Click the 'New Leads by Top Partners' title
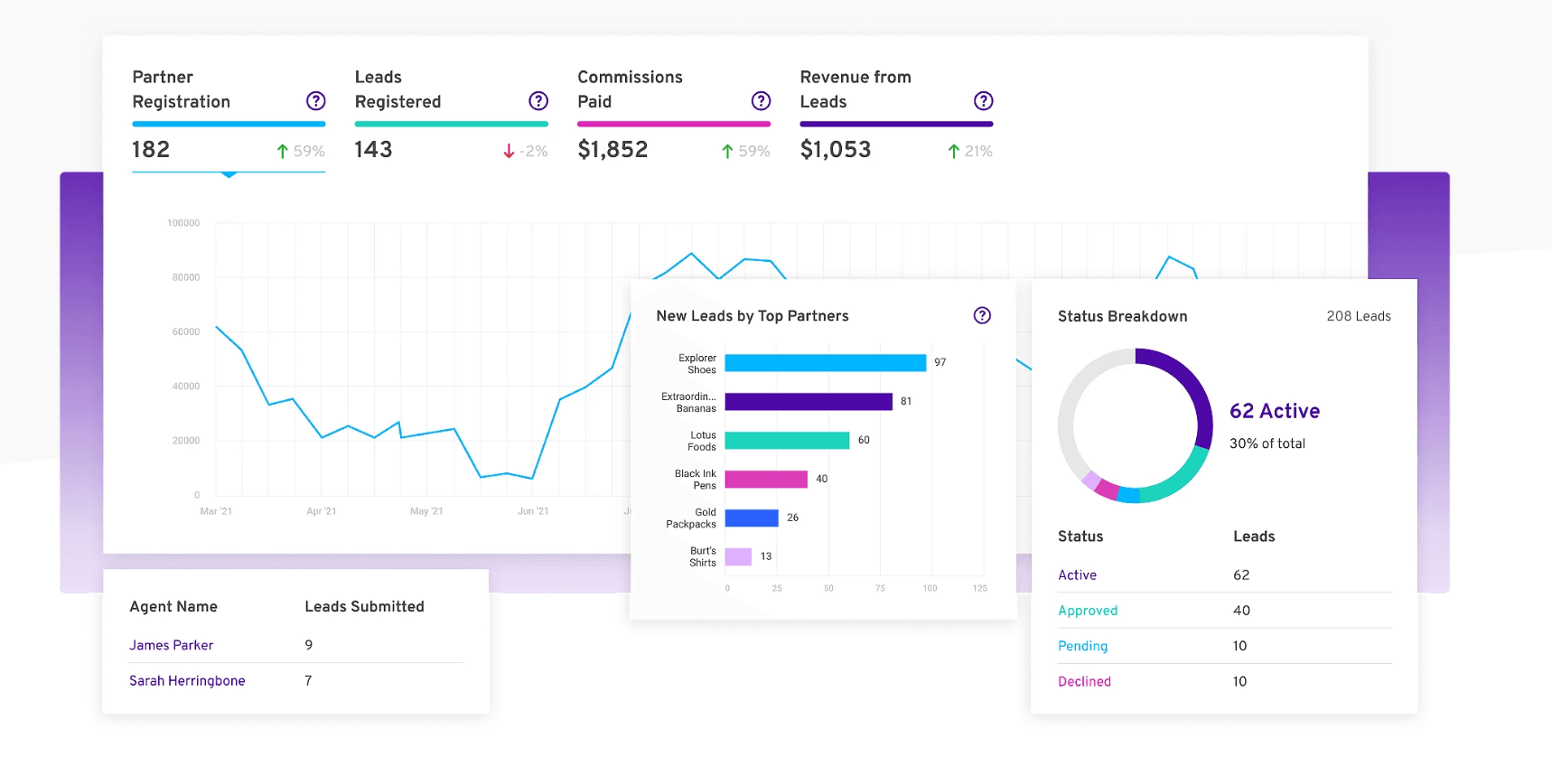Viewport: 1552px width, 784px height. coord(752,316)
